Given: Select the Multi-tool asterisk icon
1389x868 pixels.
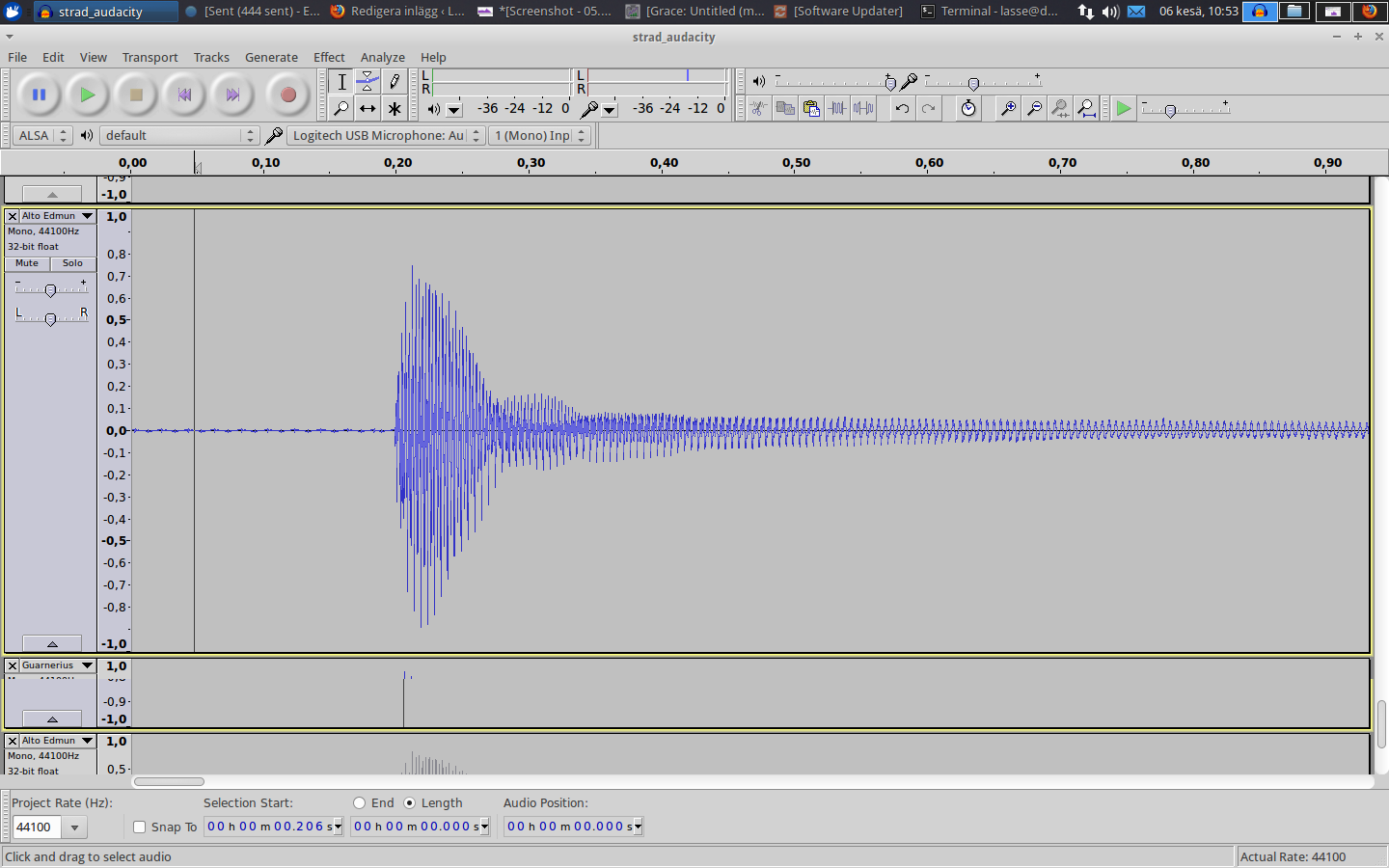Looking at the screenshot, I should [x=394, y=108].
